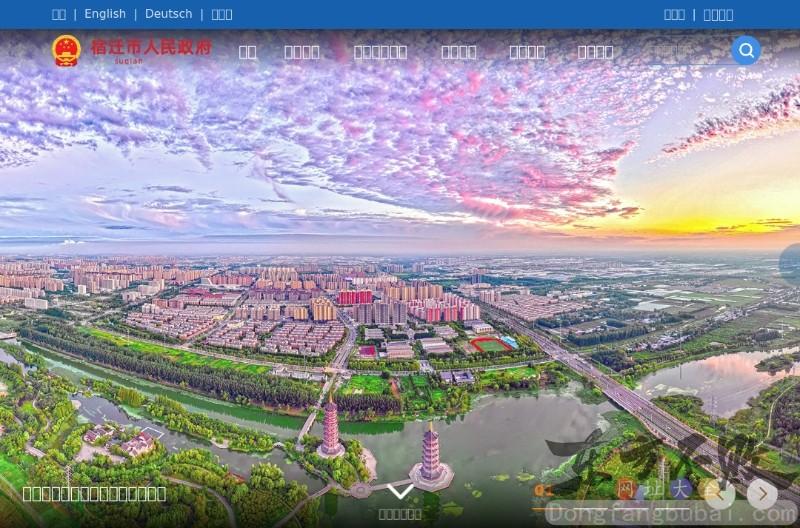Click the scroll-down chevron arrow
This screenshot has width=800, height=528.
[x=400, y=491]
